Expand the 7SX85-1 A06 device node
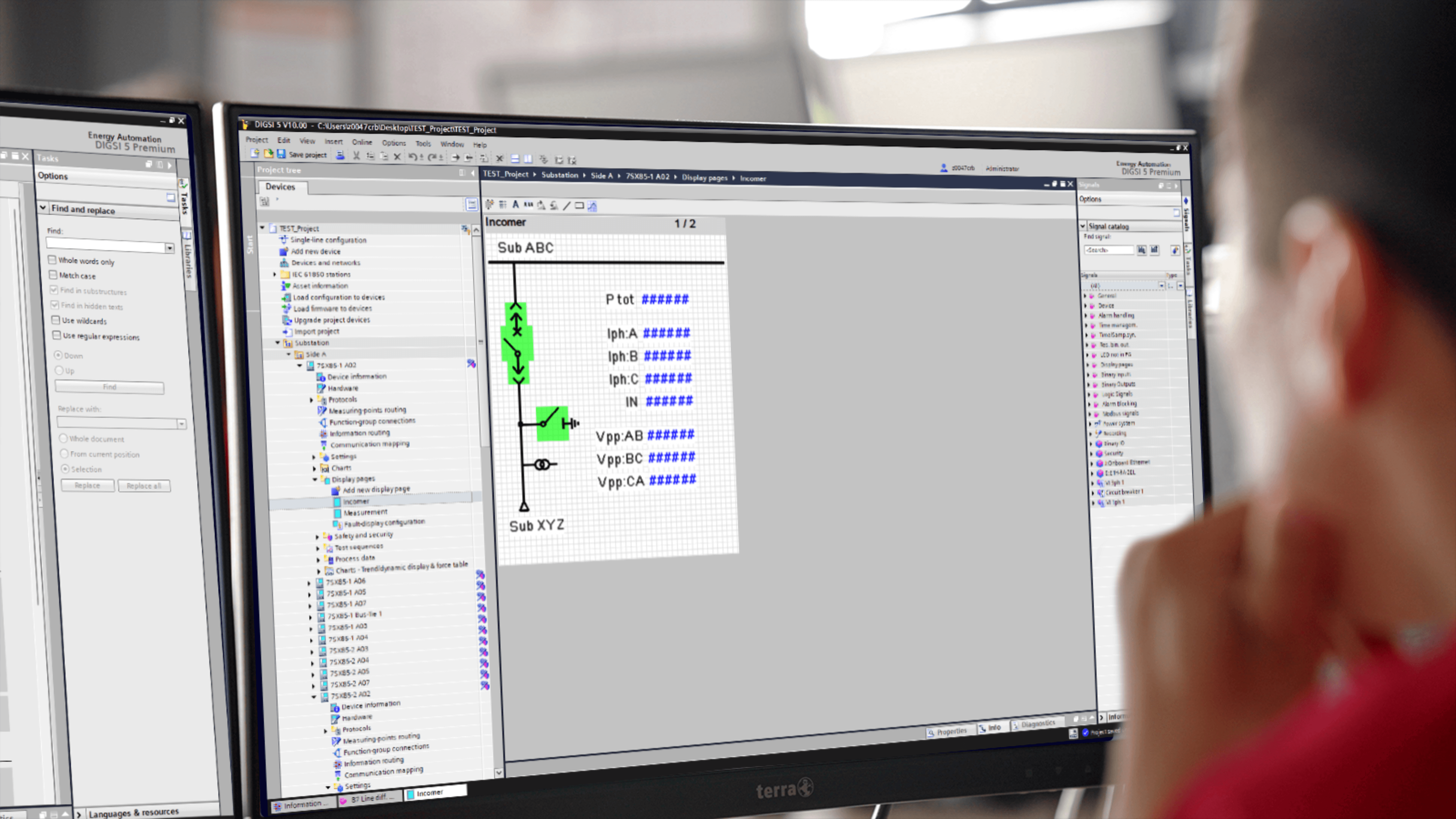 tap(309, 583)
